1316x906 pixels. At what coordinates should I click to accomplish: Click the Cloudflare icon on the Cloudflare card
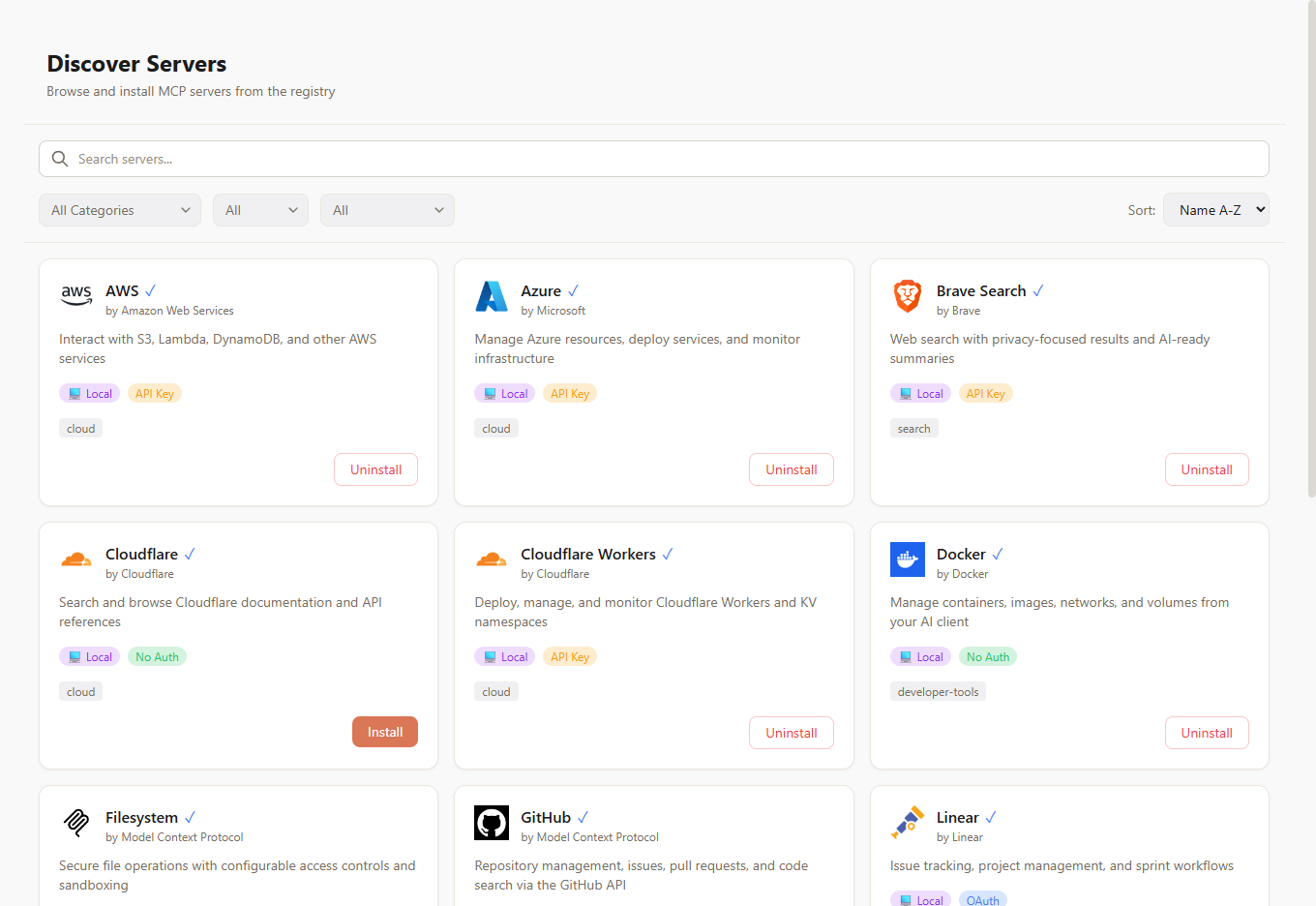point(75,559)
